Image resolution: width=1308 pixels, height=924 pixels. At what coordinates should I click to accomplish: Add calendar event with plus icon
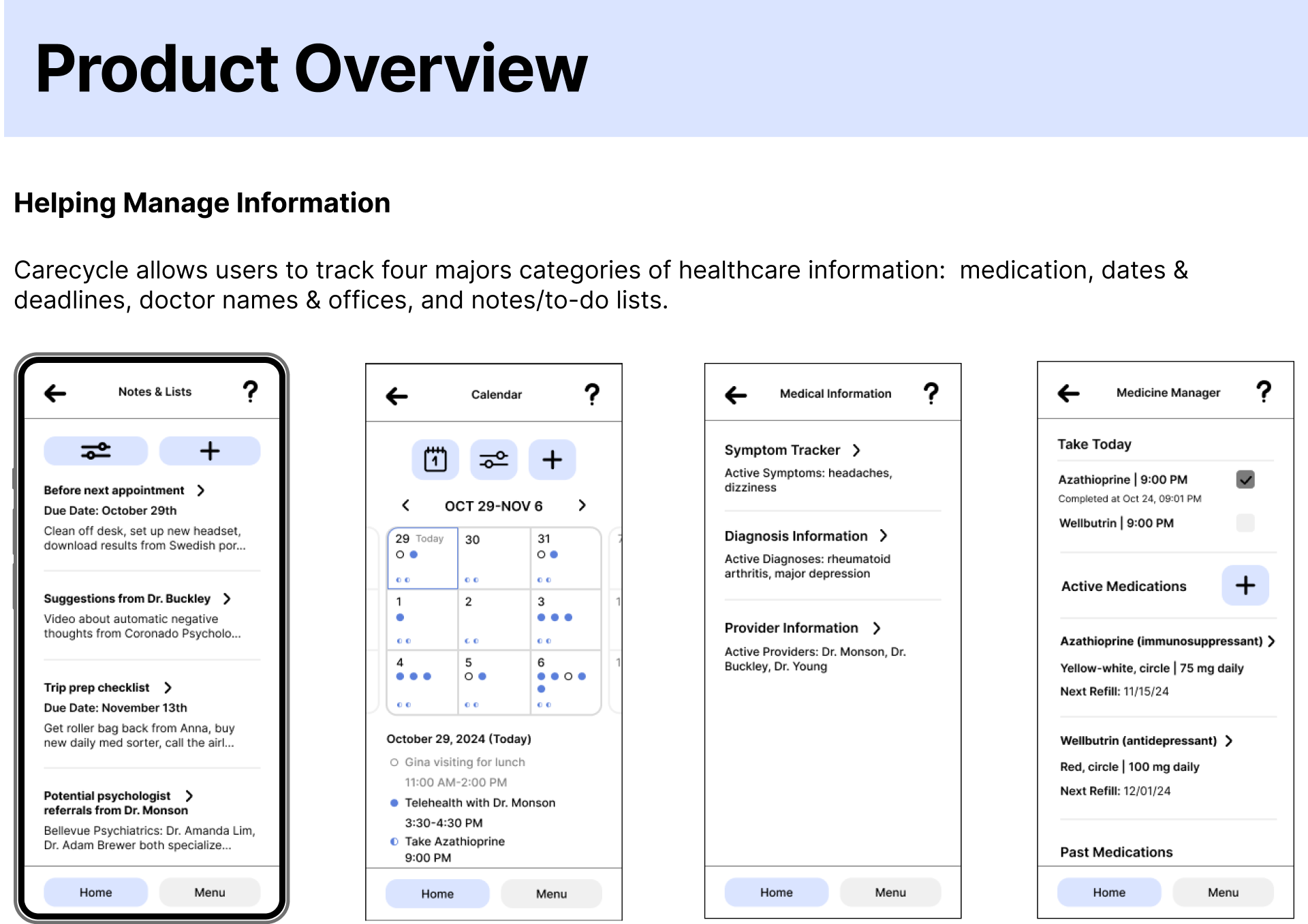[x=552, y=460]
